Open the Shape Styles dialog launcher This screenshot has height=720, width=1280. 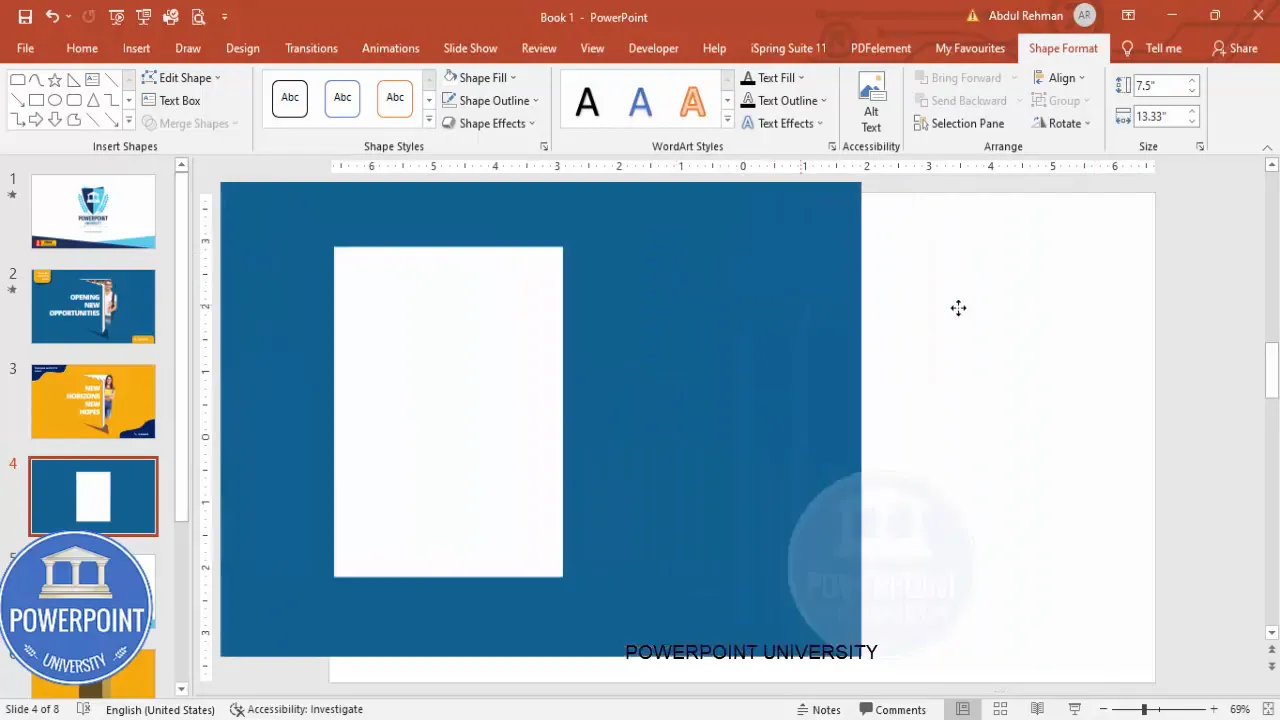544,147
